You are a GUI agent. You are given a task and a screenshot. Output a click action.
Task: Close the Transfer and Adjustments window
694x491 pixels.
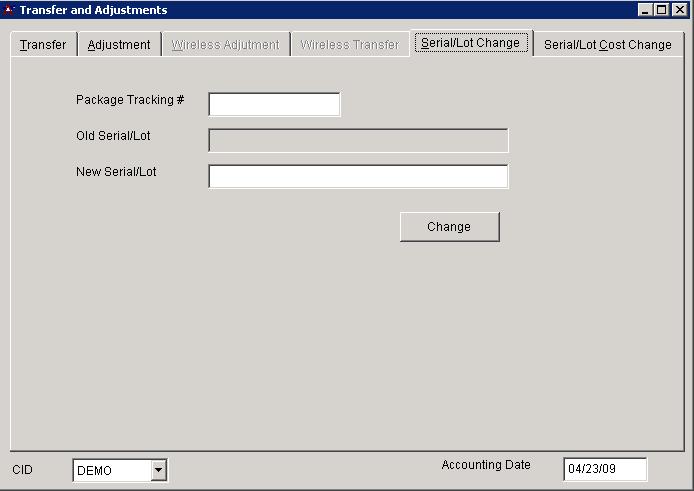pos(679,10)
